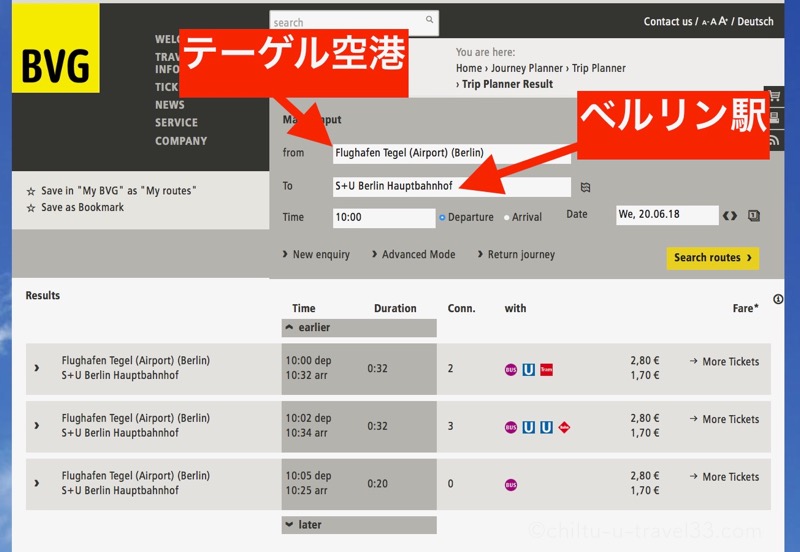Switch language to Deutsch

pos(755,21)
